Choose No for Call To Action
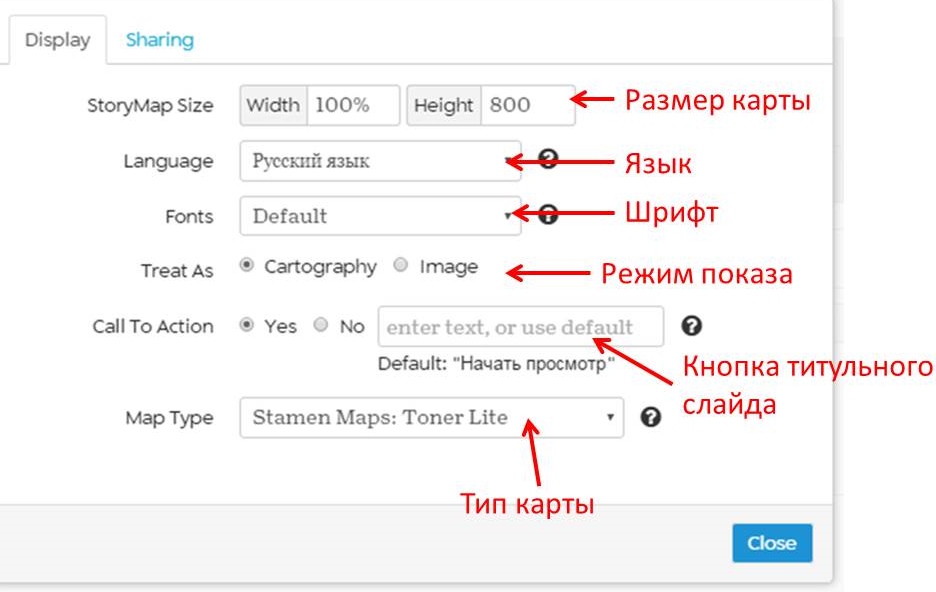Viewport: 936px width, 592px height. click(x=321, y=325)
